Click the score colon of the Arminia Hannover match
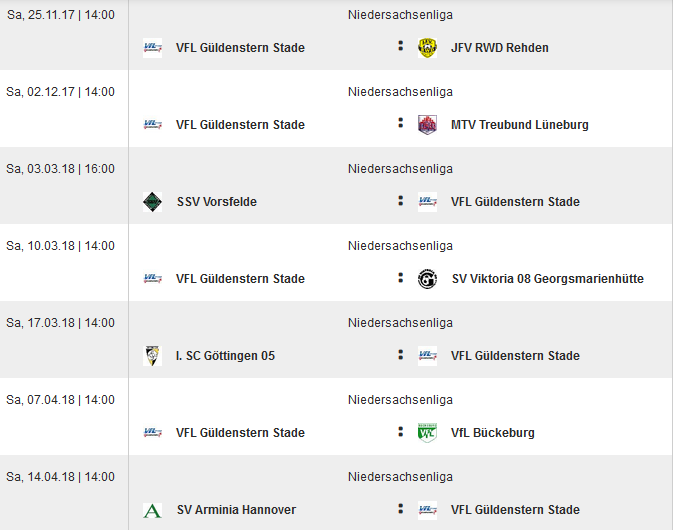 (400, 508)
